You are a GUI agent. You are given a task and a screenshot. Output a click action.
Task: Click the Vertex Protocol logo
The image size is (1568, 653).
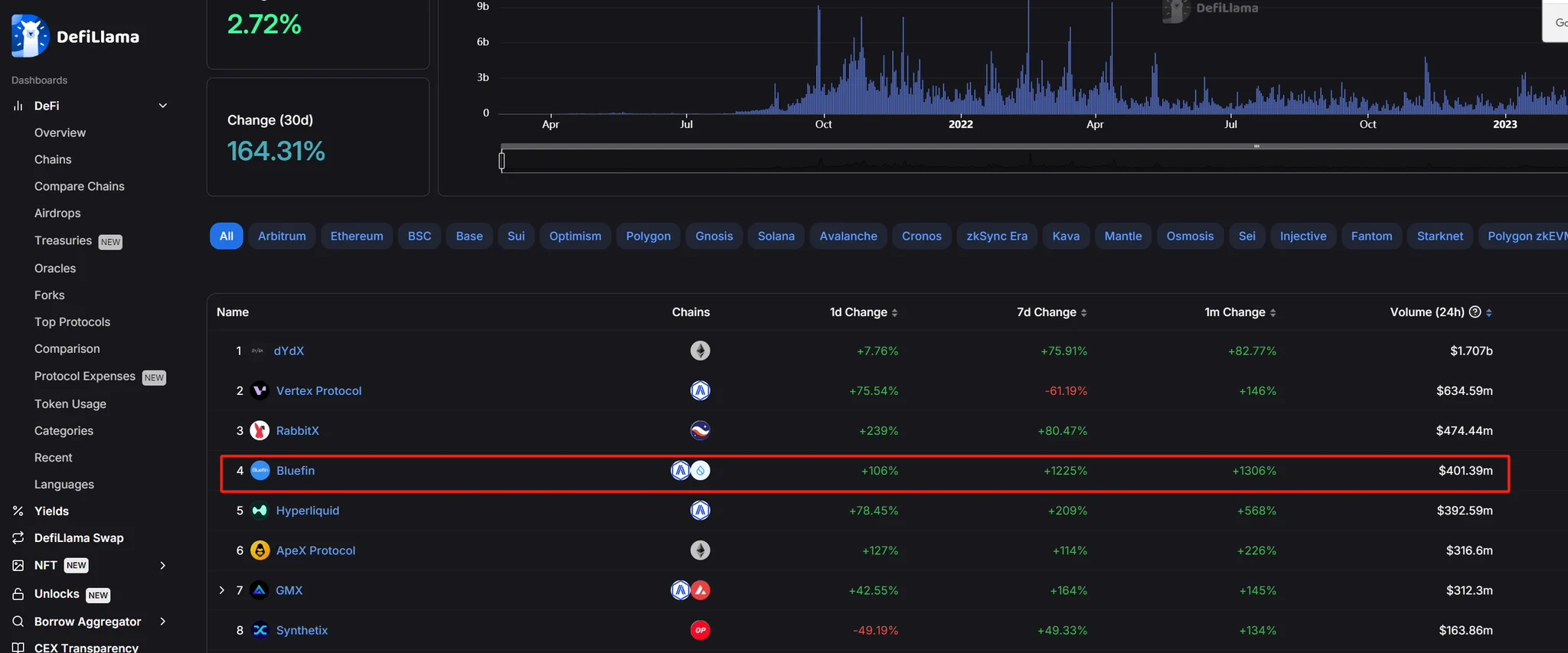pyautogui.click(x=260, y=390)
